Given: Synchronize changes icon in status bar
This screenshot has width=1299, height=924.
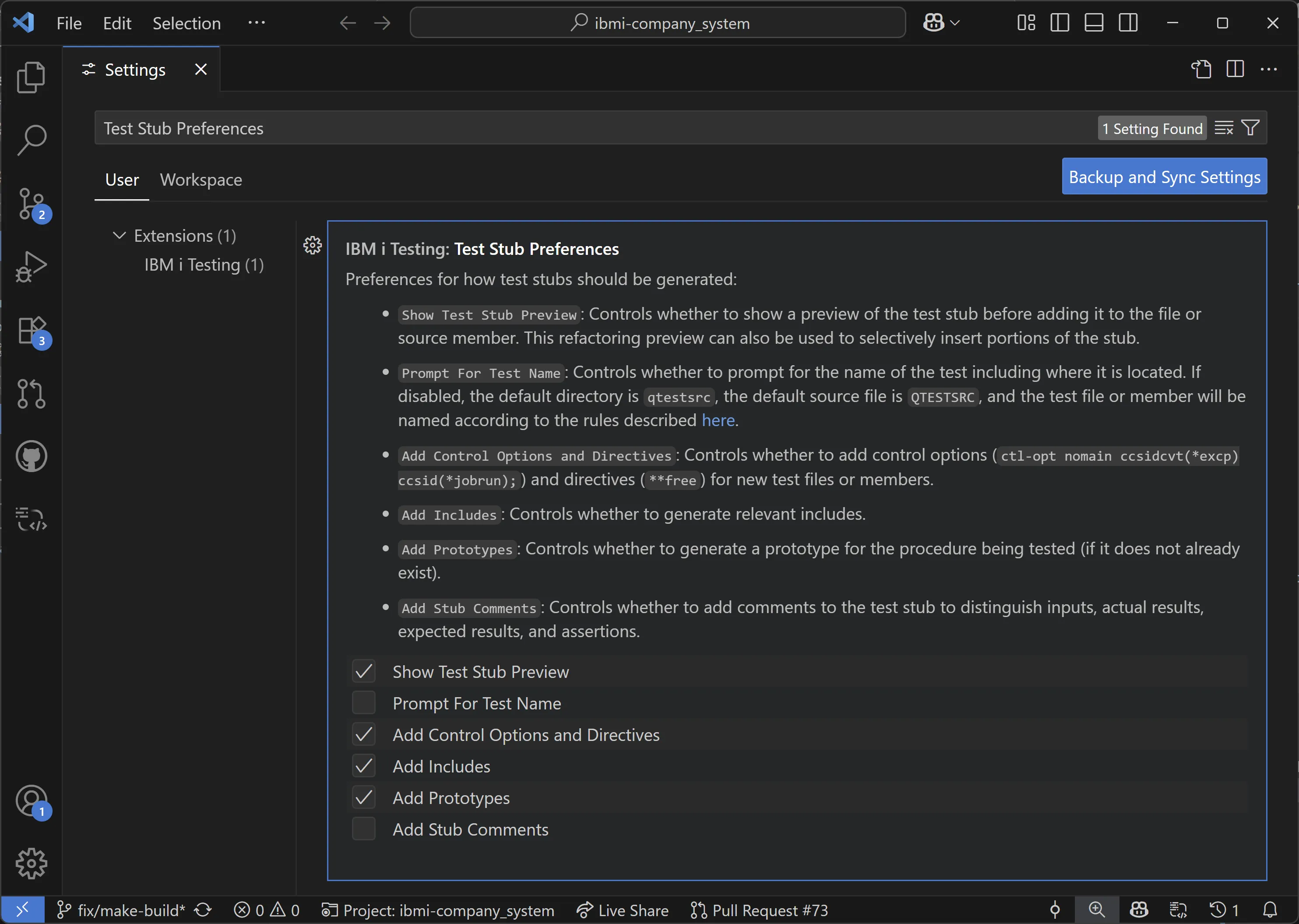Looking at the screenshot, I should point(203,910).
